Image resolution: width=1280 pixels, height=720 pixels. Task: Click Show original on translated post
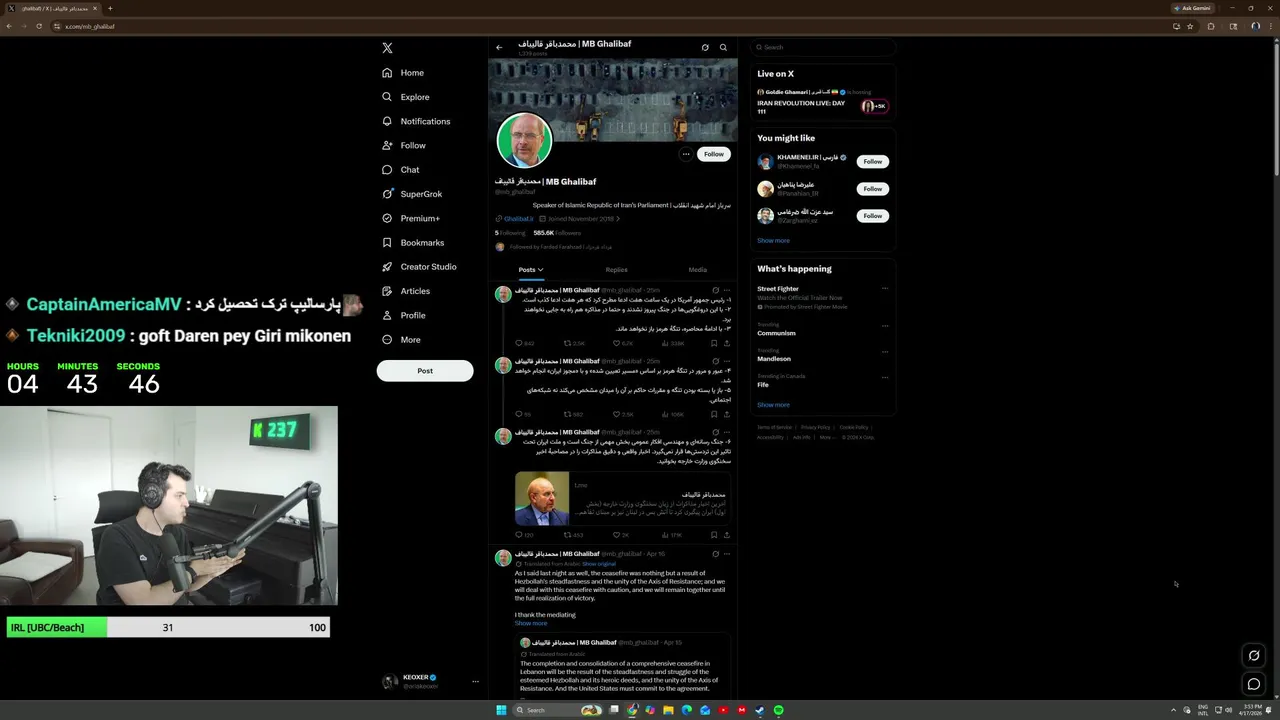point(599,564)
